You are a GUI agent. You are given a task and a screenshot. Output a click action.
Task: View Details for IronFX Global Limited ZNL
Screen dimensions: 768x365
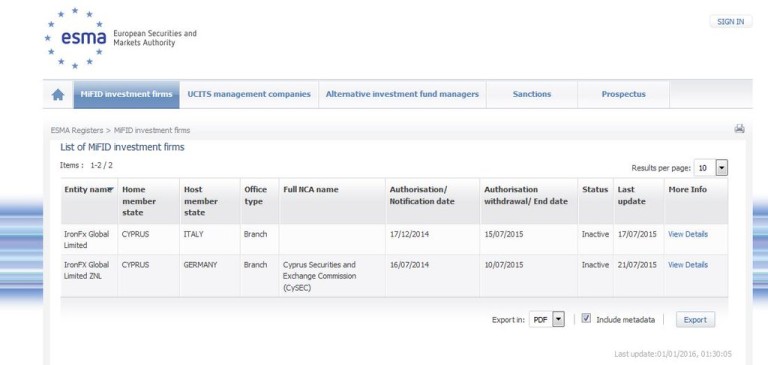[688, 265]
